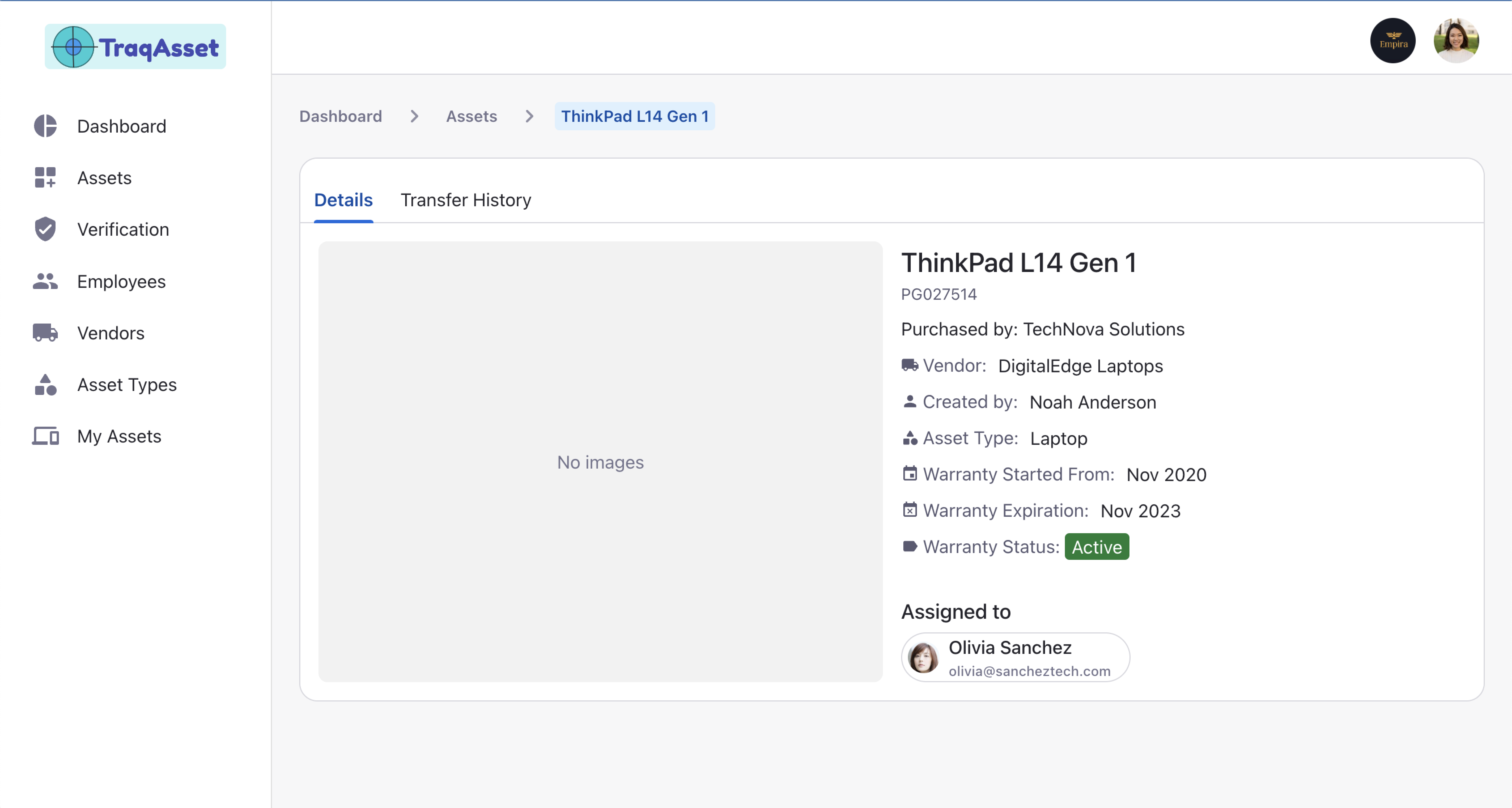
Task: Go to Assets via breadcrumb link
Action: [471, 116]
